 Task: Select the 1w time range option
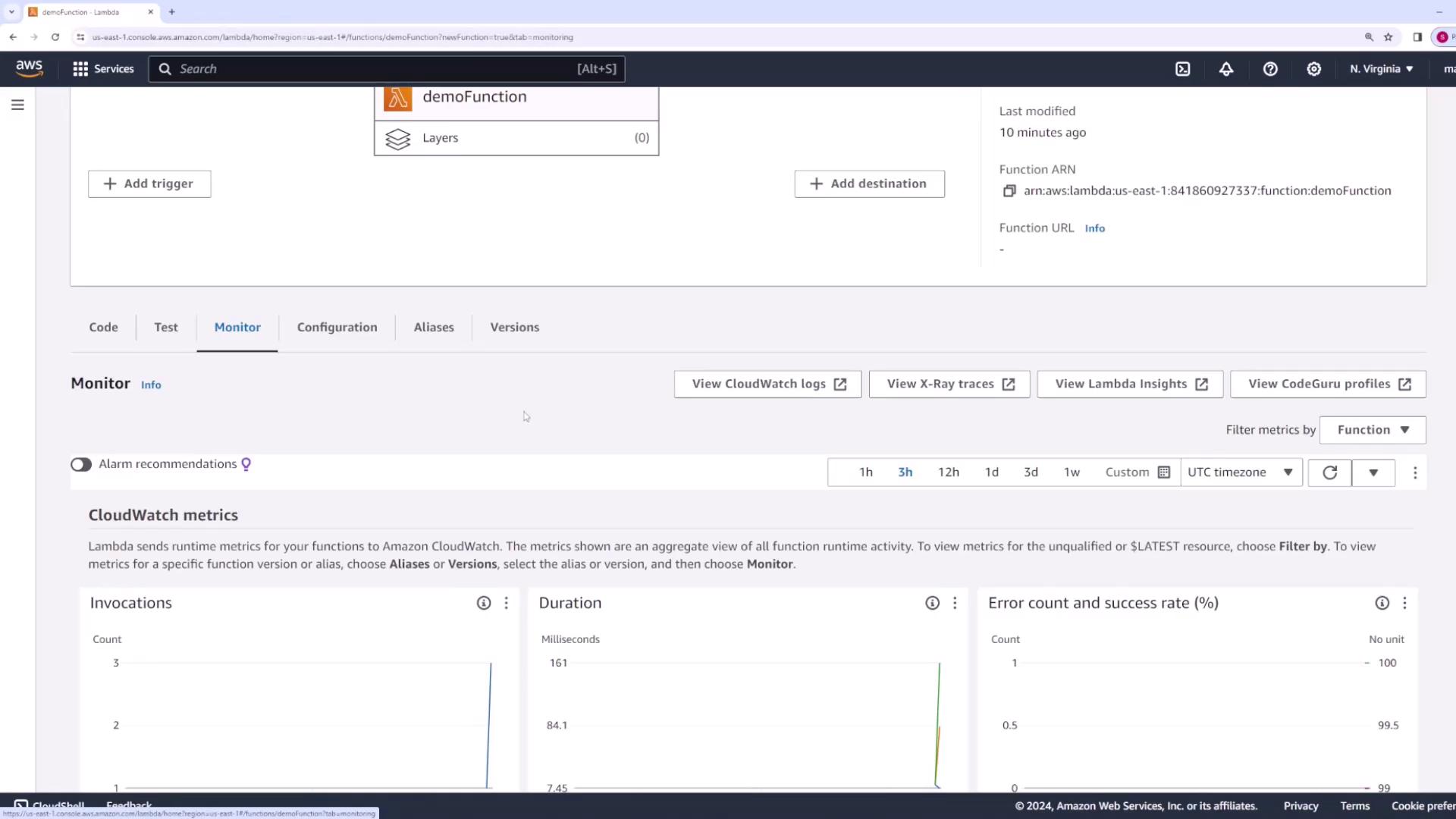point(1071,472)
